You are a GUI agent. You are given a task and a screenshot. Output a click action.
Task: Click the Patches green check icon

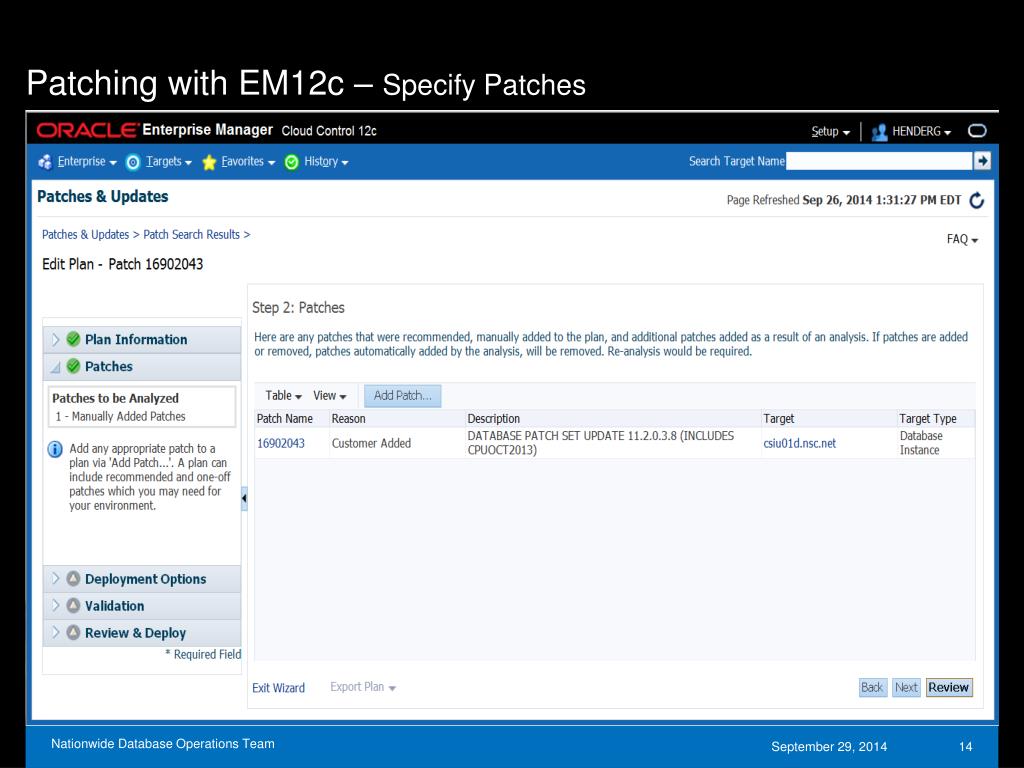click(74, 366)
